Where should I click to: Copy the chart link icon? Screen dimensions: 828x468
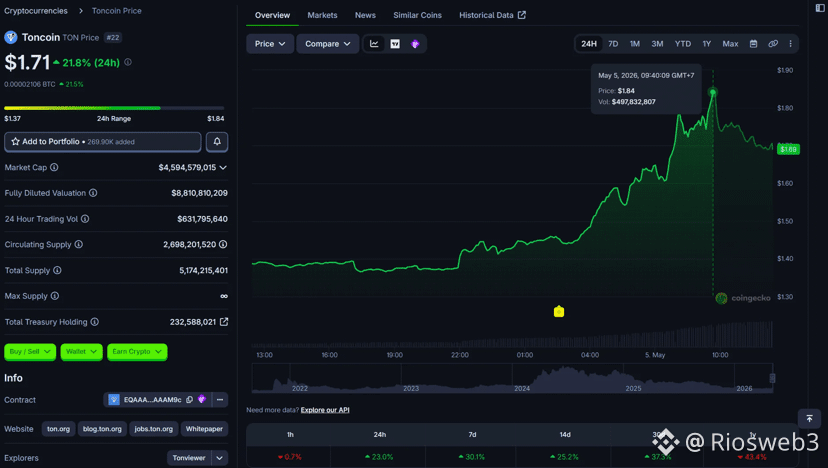773,44
